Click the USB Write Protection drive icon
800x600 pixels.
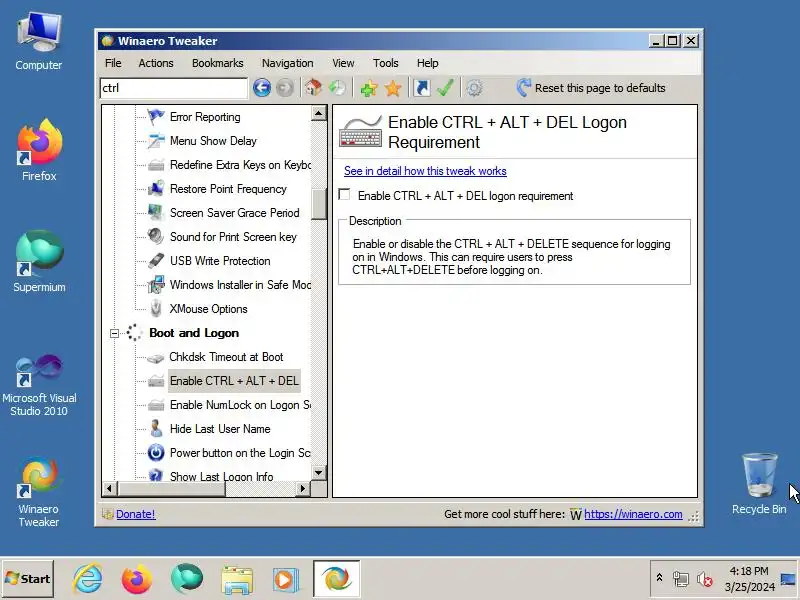click(x=156, y=261)
